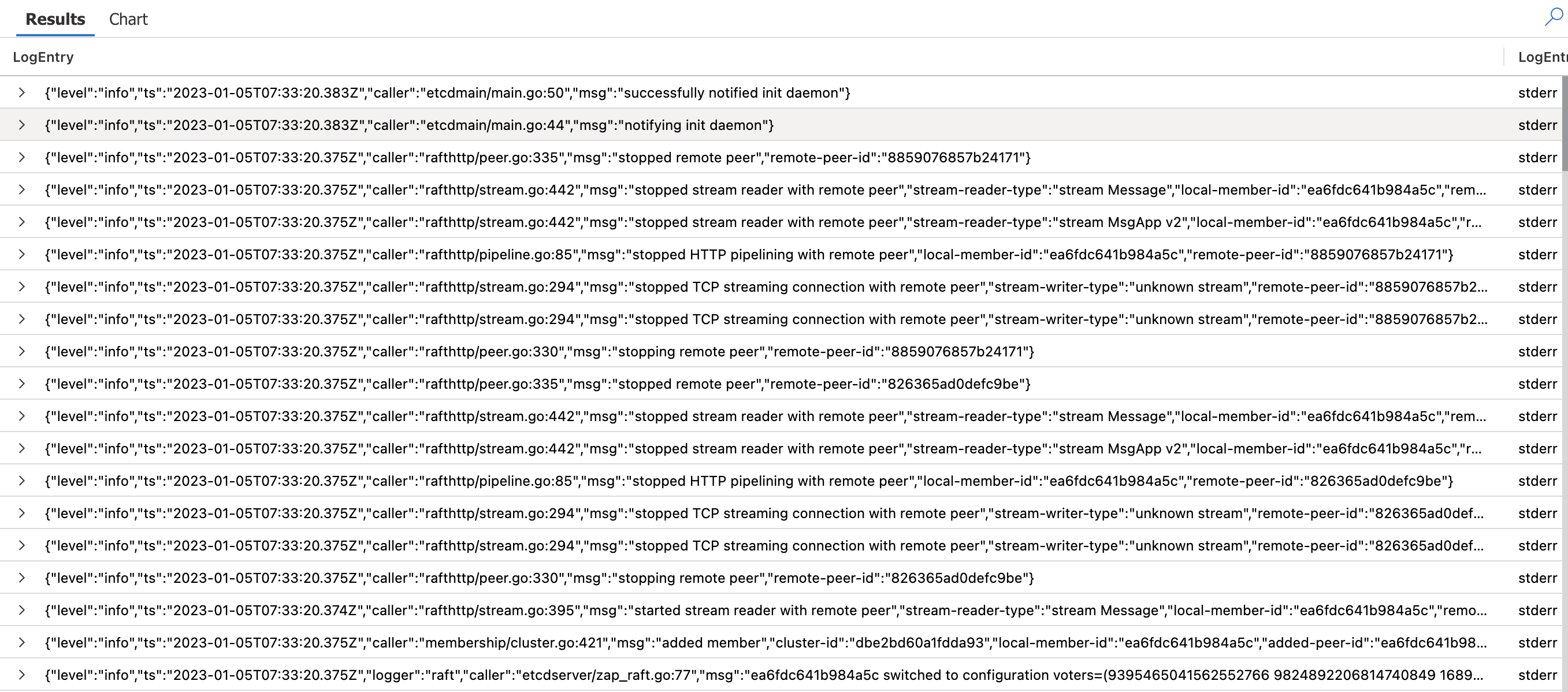Select the Results tab
This screenshot has height=692, width=1568.
[55, 20]
